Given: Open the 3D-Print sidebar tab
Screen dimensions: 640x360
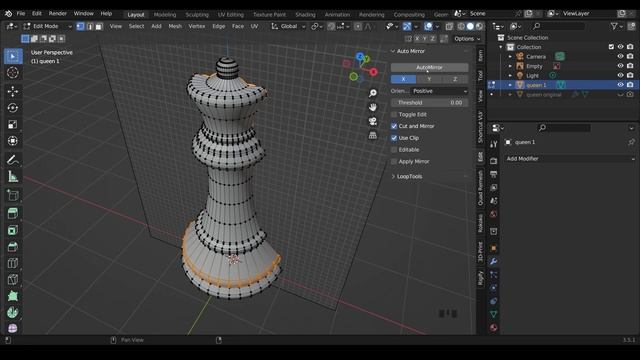Looking at the screenshot, I should tap(480, 251).
